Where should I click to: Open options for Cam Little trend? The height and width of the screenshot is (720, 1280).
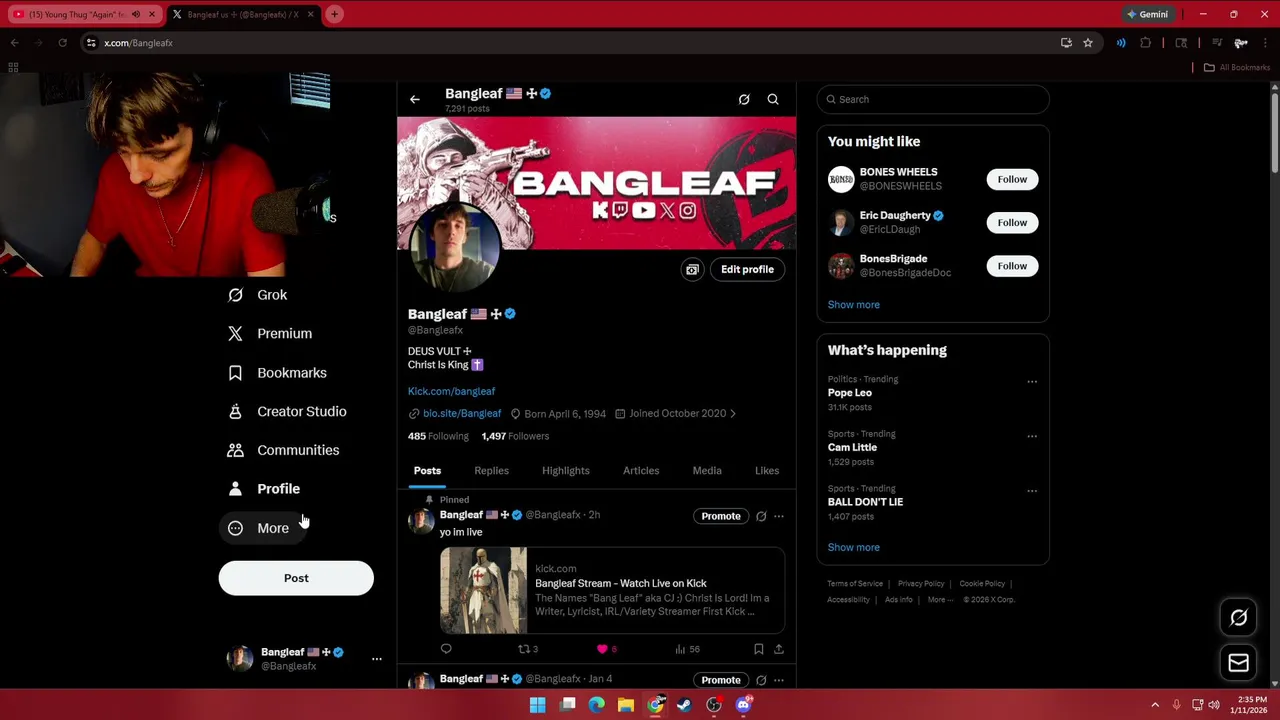click(1032, 436)
